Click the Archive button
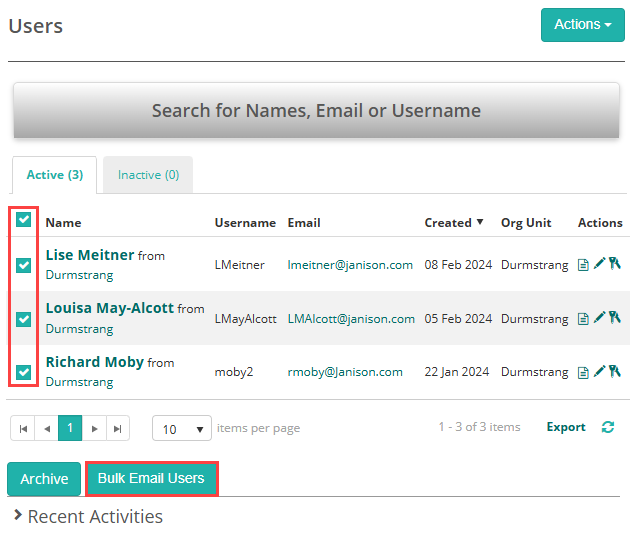635x533 pixels. (x=44, y=479)
